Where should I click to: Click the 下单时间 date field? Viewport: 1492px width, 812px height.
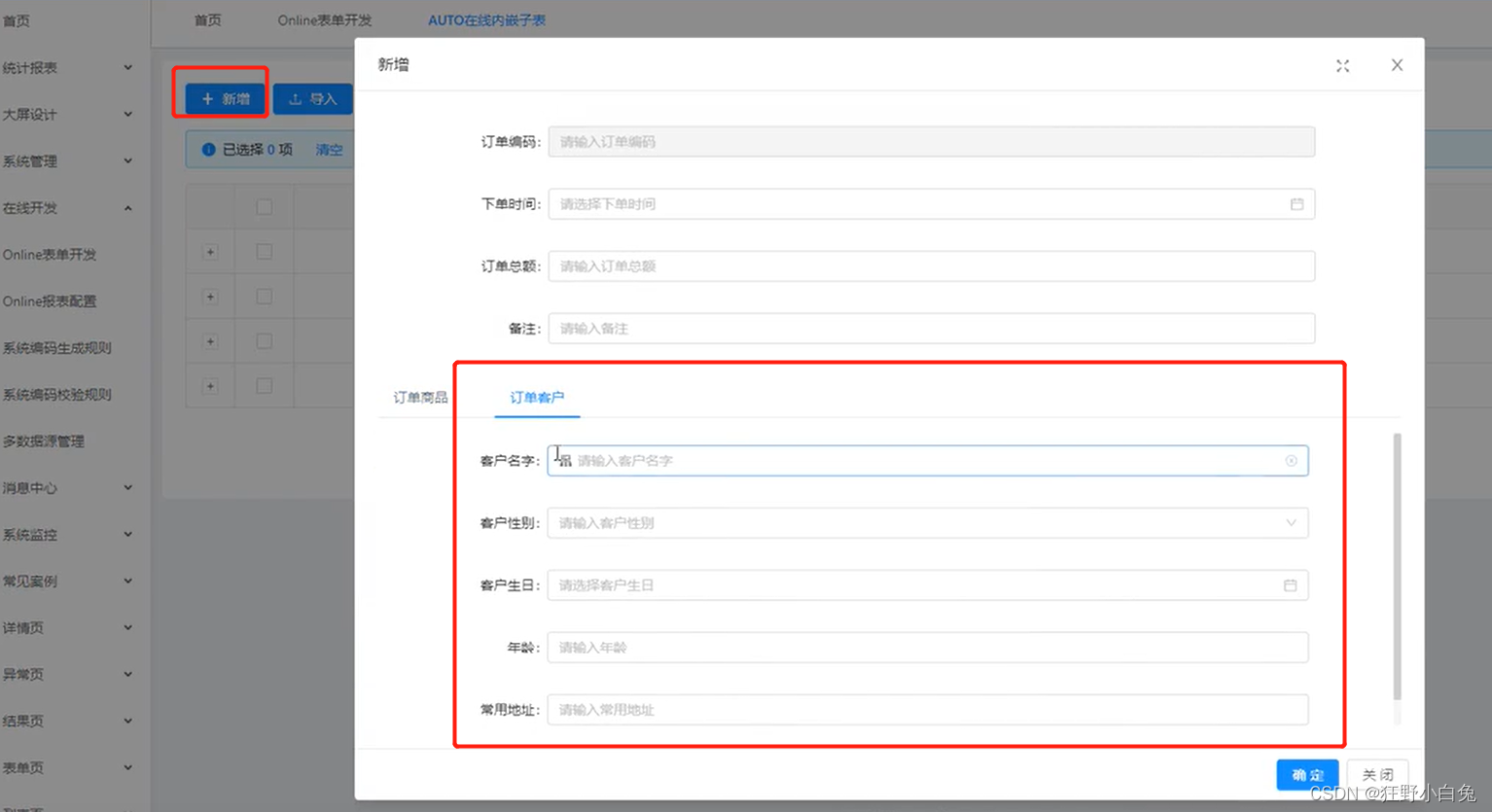(932, 204)
